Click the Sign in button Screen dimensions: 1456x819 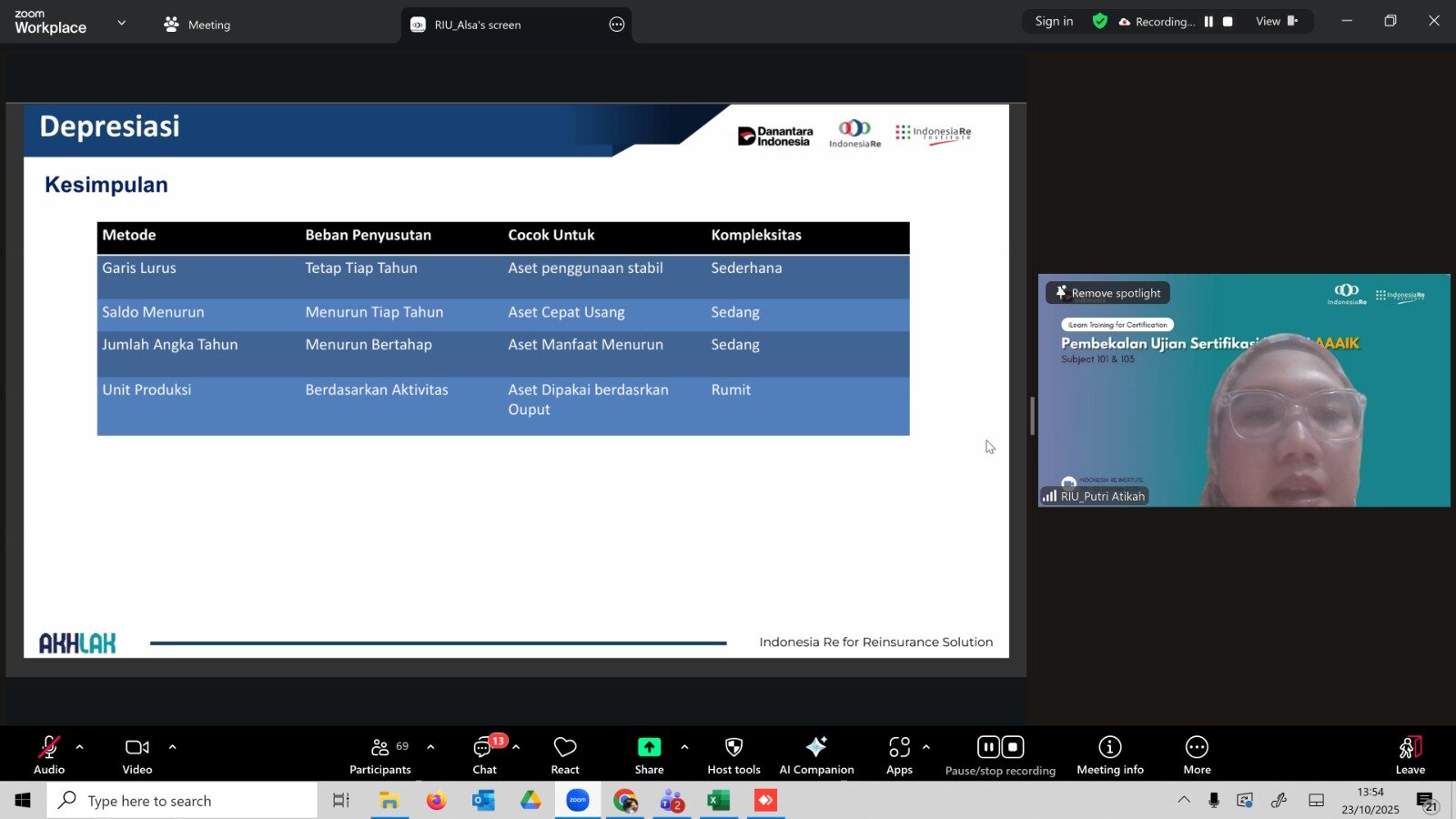[x=1054, y=22]
